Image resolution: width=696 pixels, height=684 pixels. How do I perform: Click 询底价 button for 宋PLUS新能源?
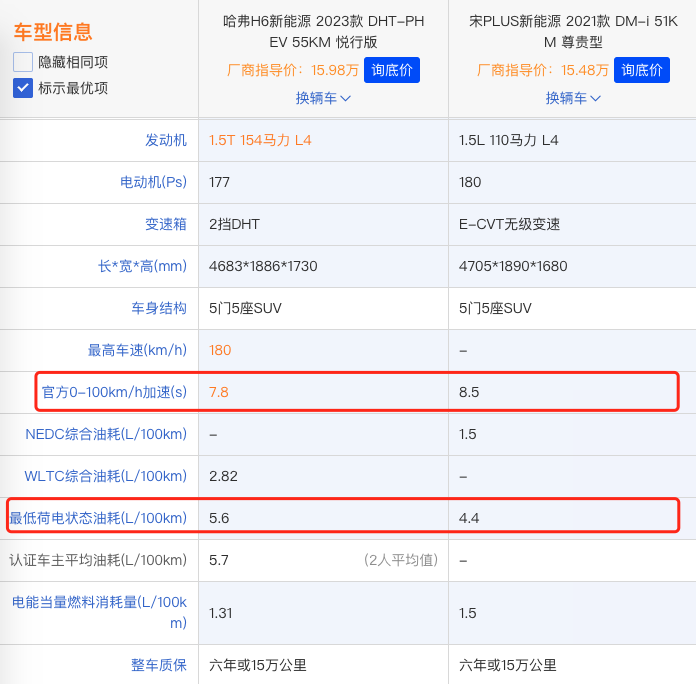641,70
